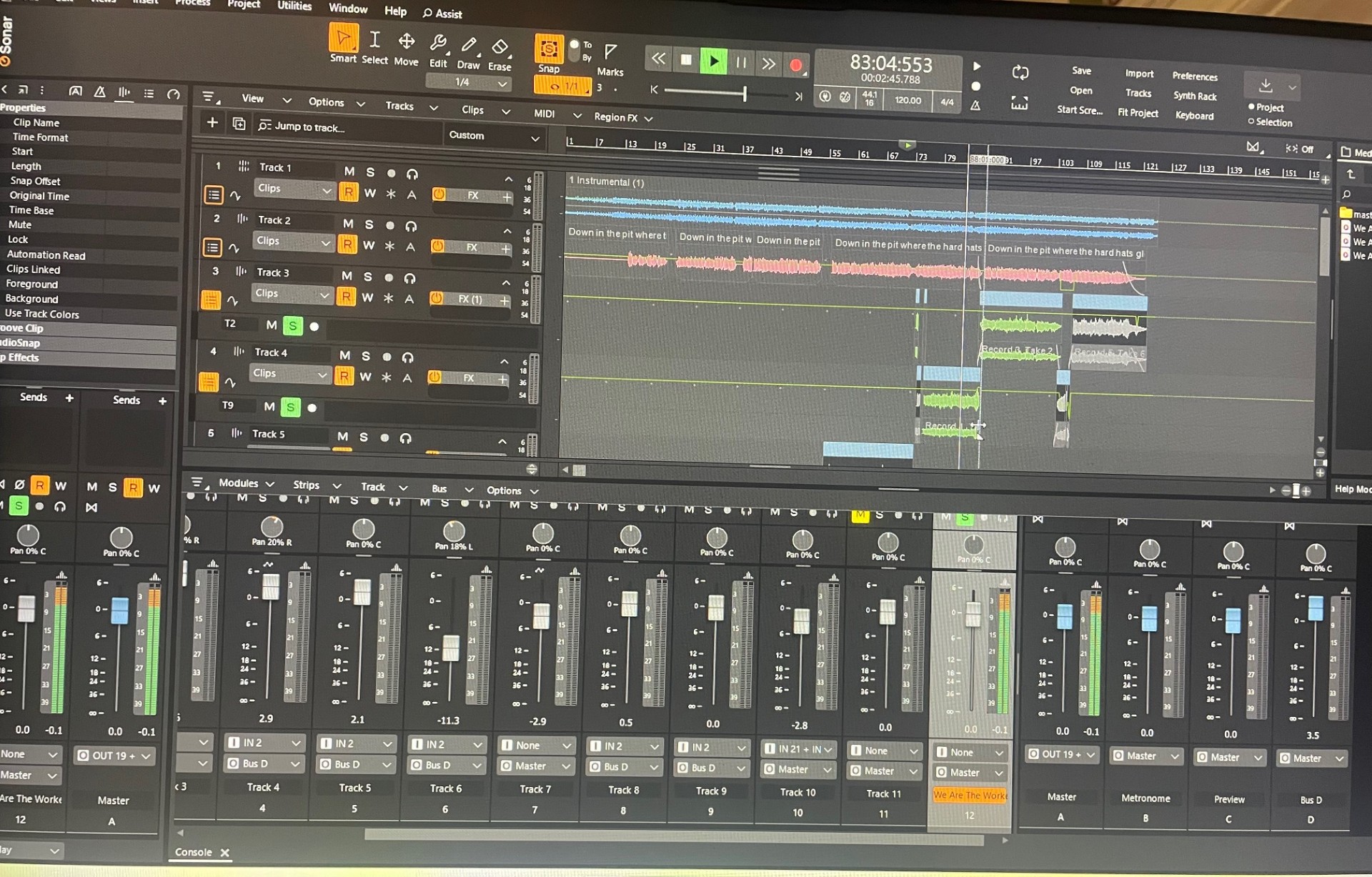Click the console Track 4 pan knob
The height and width of the screenshot is (877, 1372).
click(x=272, y=527)
